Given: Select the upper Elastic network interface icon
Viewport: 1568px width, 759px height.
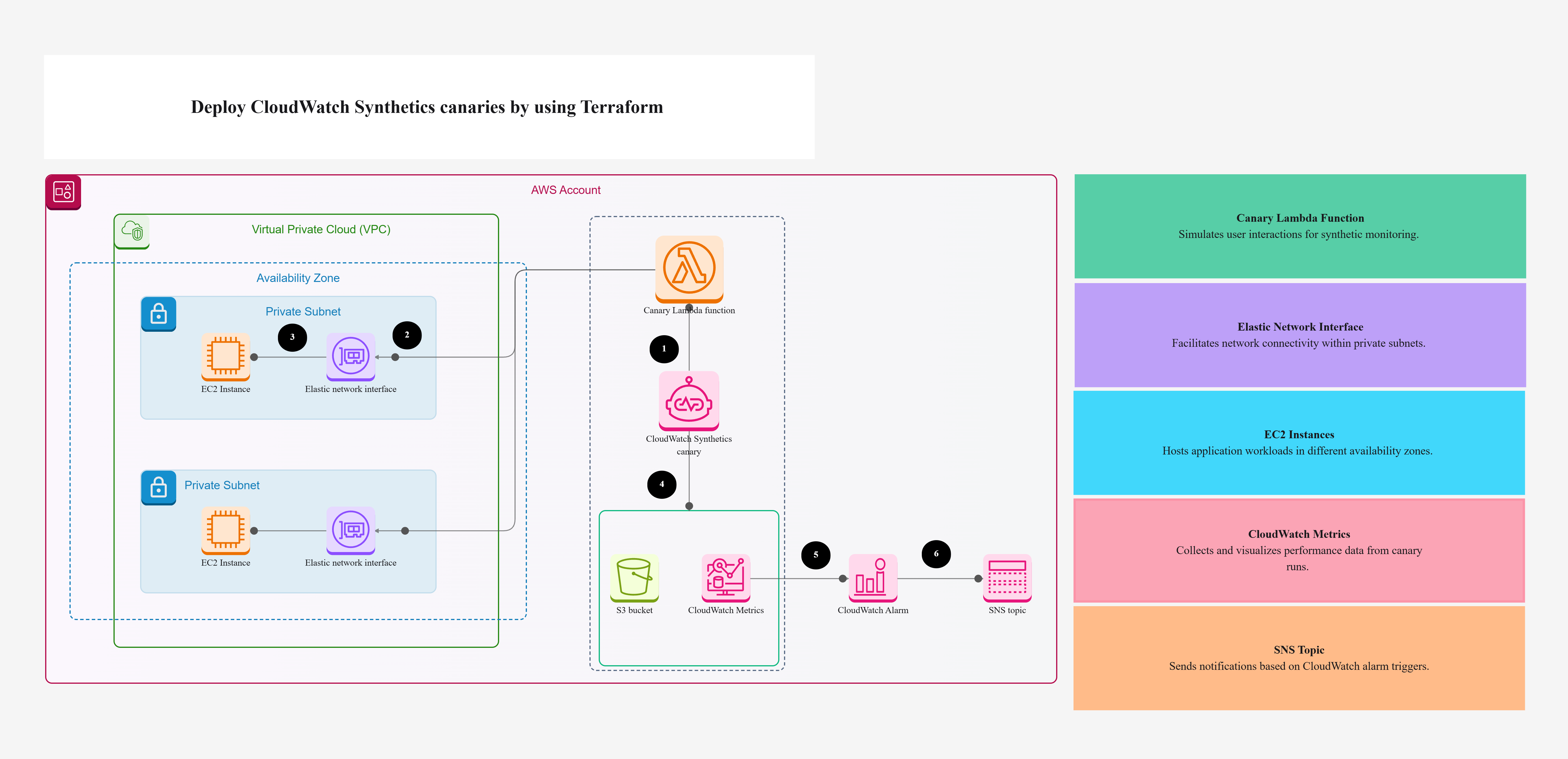Looking at the screenshot, I should 351,357.
